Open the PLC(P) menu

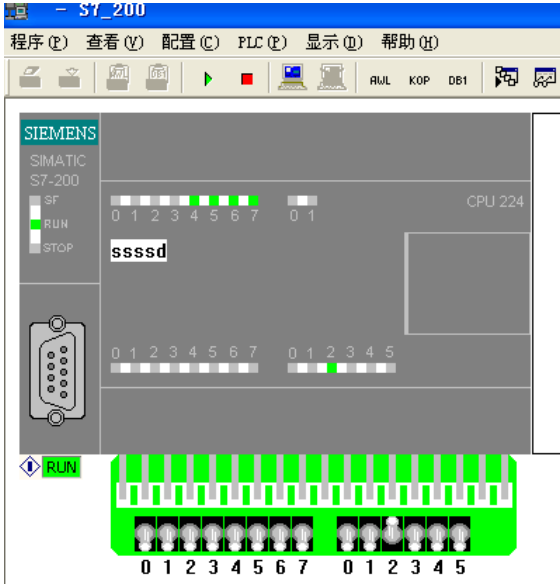pos(262,42)
